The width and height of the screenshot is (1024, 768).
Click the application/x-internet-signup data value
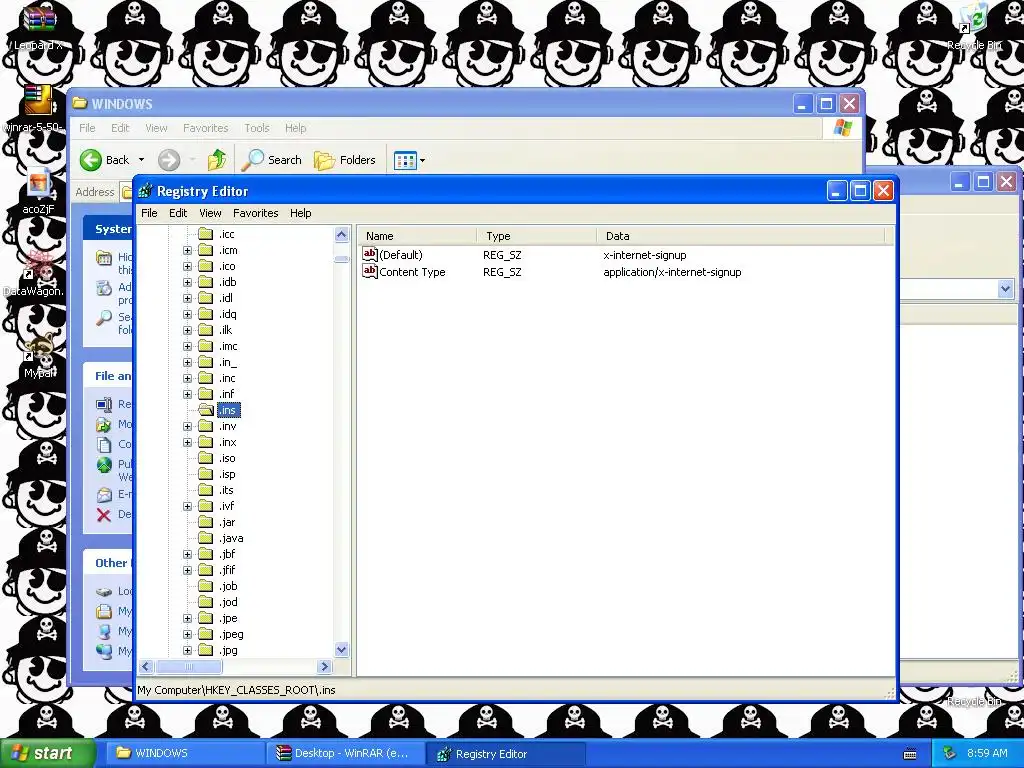point(672,272)
